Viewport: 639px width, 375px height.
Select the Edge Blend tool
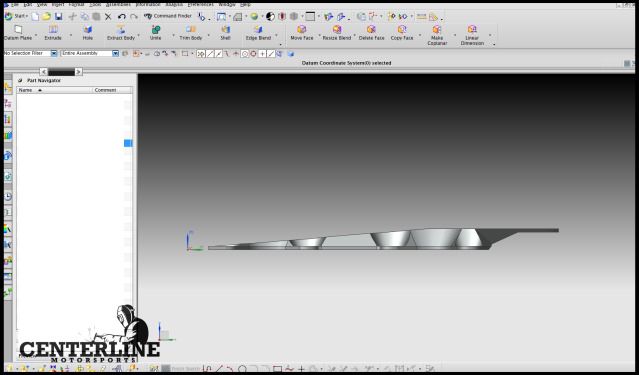[258, 33]
